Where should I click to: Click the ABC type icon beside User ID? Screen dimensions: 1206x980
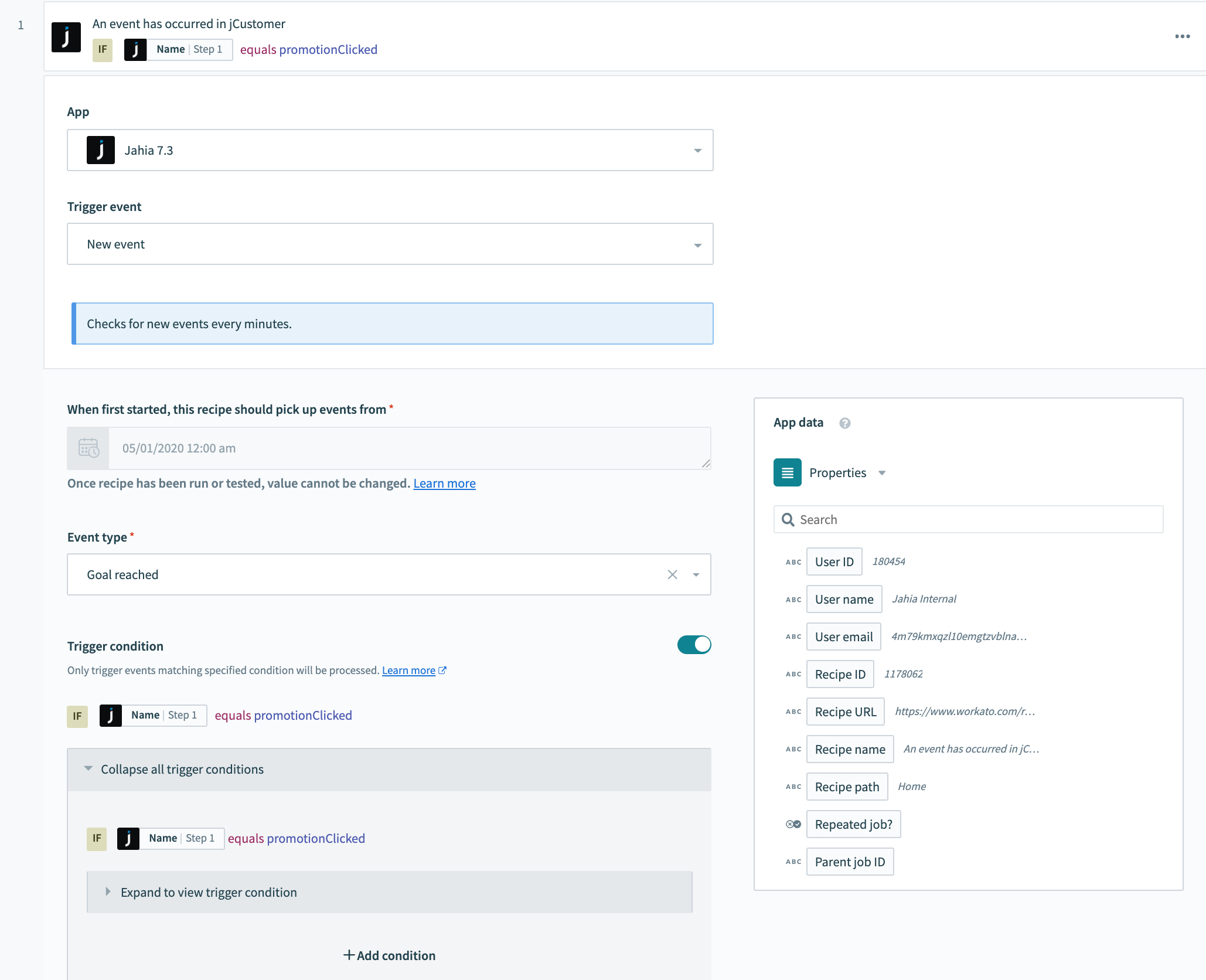coord(793,562)
